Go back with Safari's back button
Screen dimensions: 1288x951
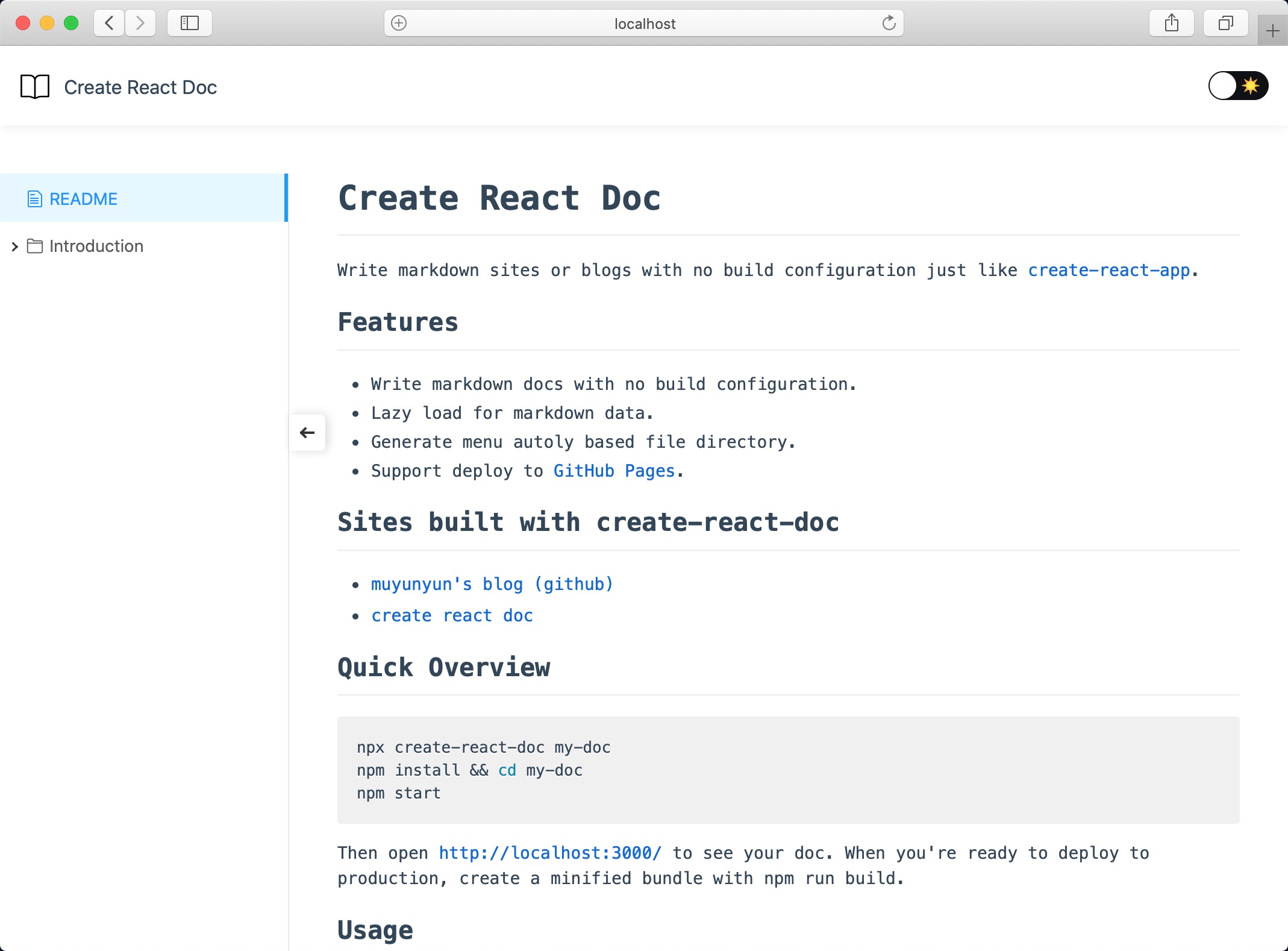109,24
